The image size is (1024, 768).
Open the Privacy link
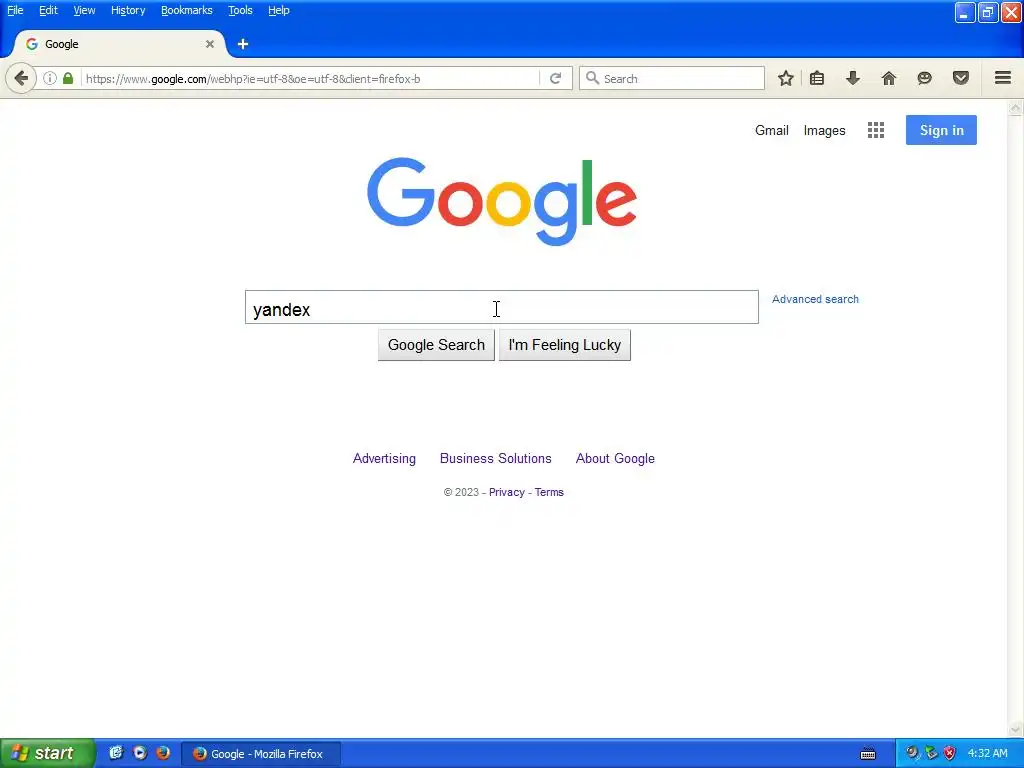point(507,492)
